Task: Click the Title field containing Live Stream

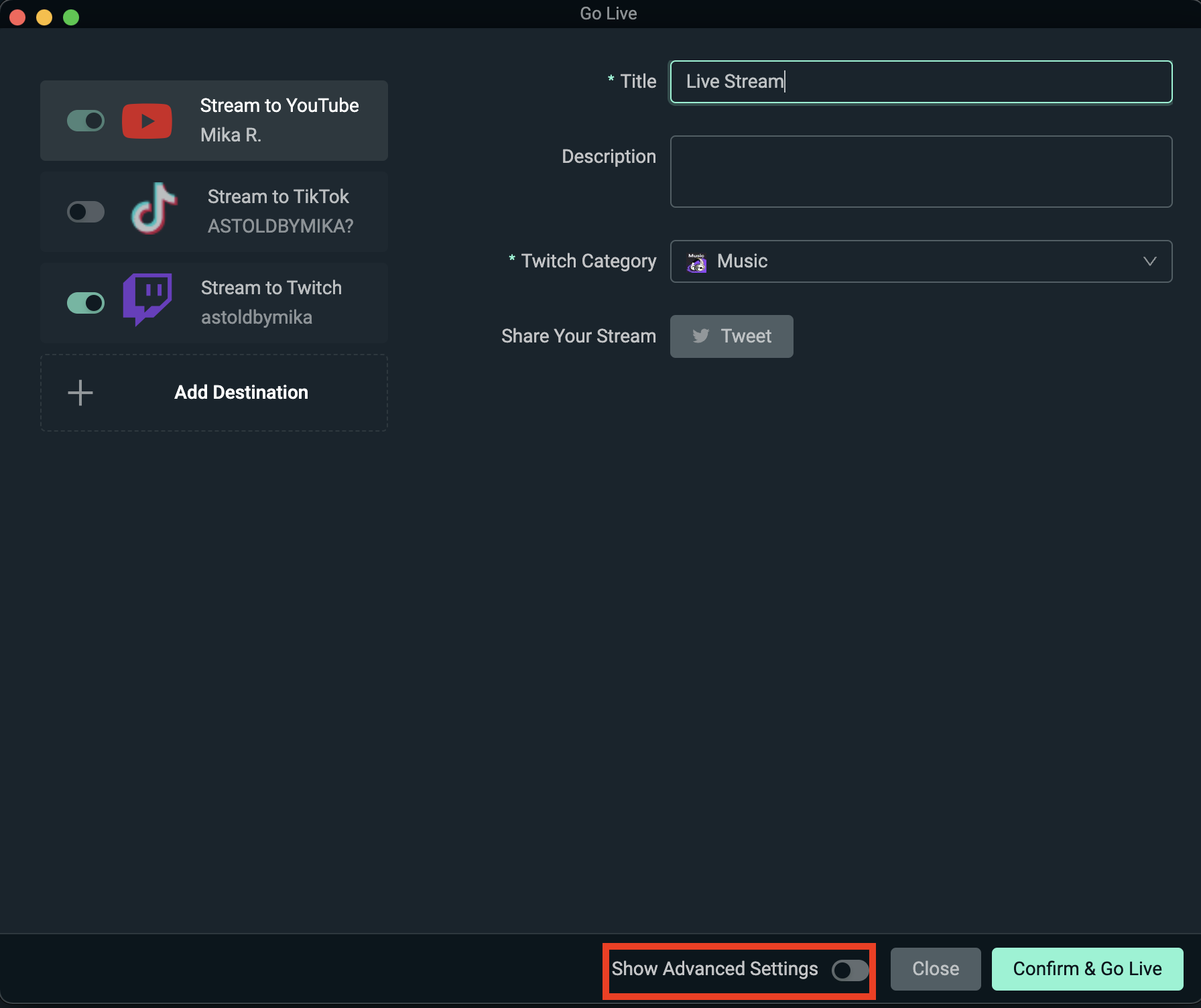Action: [921, 81]
